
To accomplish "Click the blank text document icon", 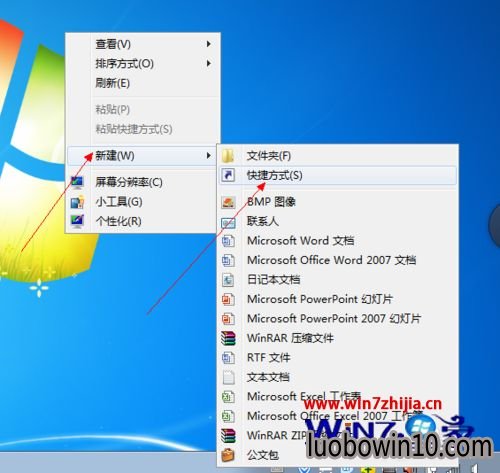I will pyautogui.click(x=228, y=377).
